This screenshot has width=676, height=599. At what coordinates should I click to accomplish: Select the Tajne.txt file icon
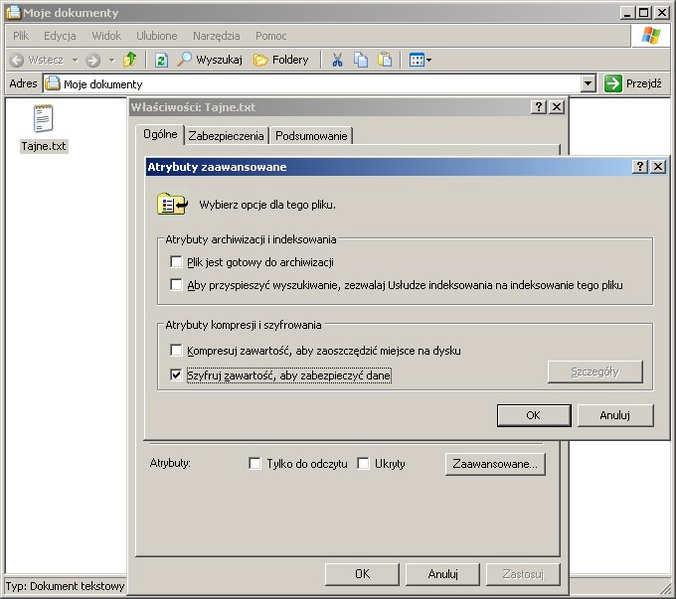[x=43, y=119]
